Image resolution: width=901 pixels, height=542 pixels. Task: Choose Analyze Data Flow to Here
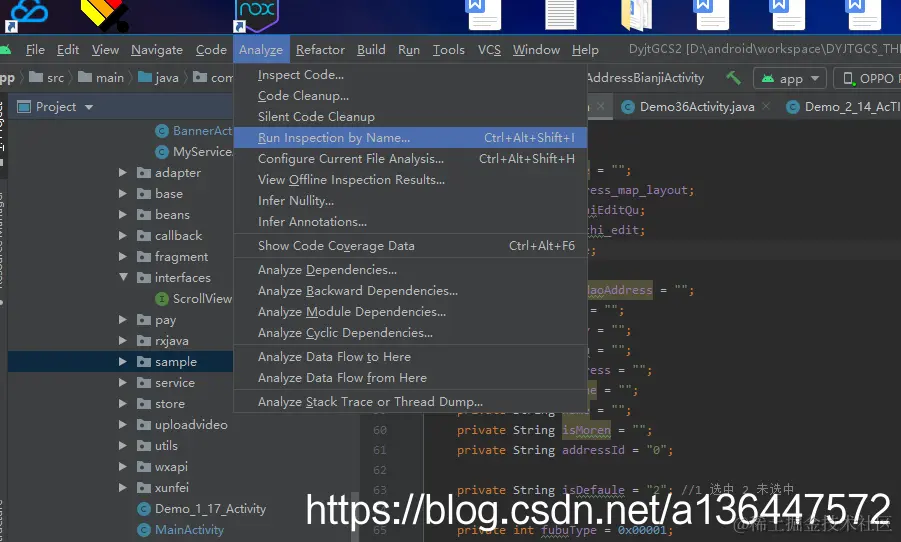click(x=410, y=357)
